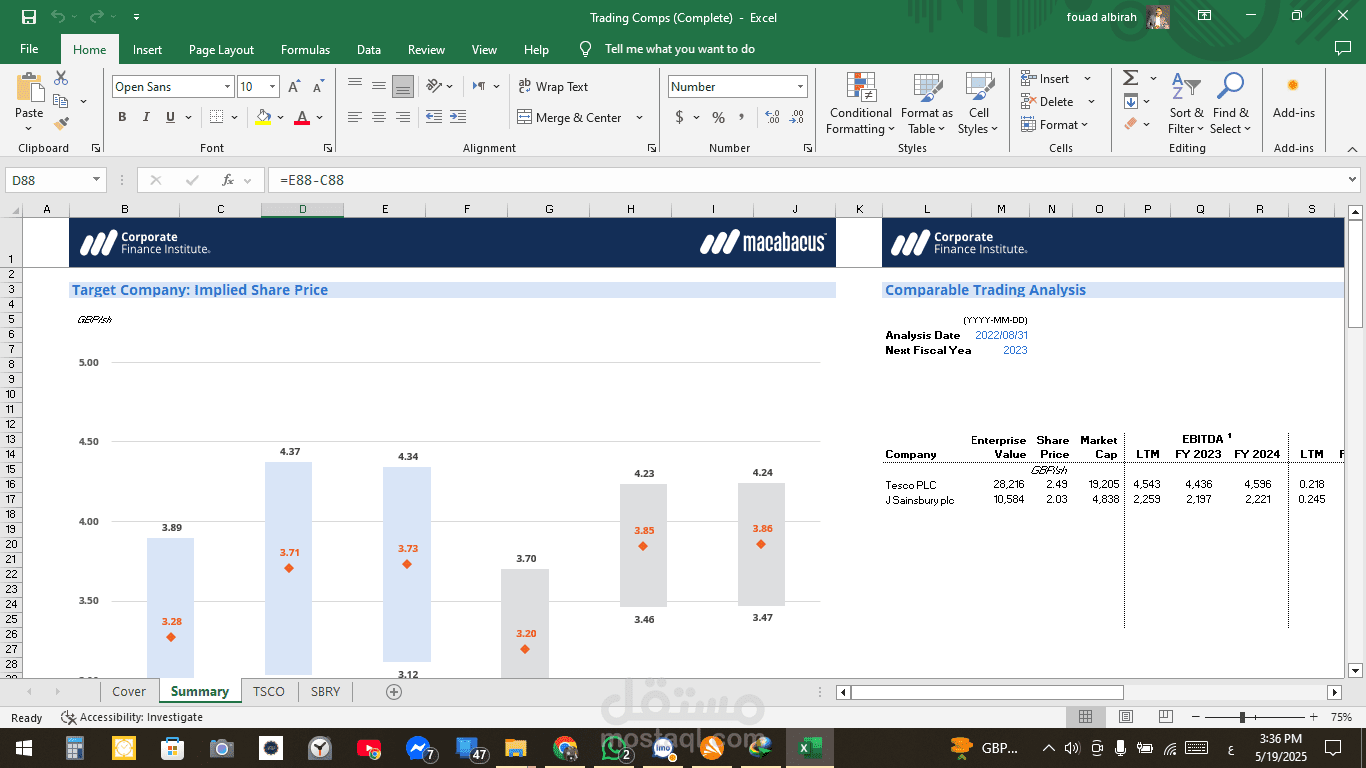This screenshot has height=768, width=1366.
Task: Click the Increase Decimal icon
Action: [x=772, y=118]
